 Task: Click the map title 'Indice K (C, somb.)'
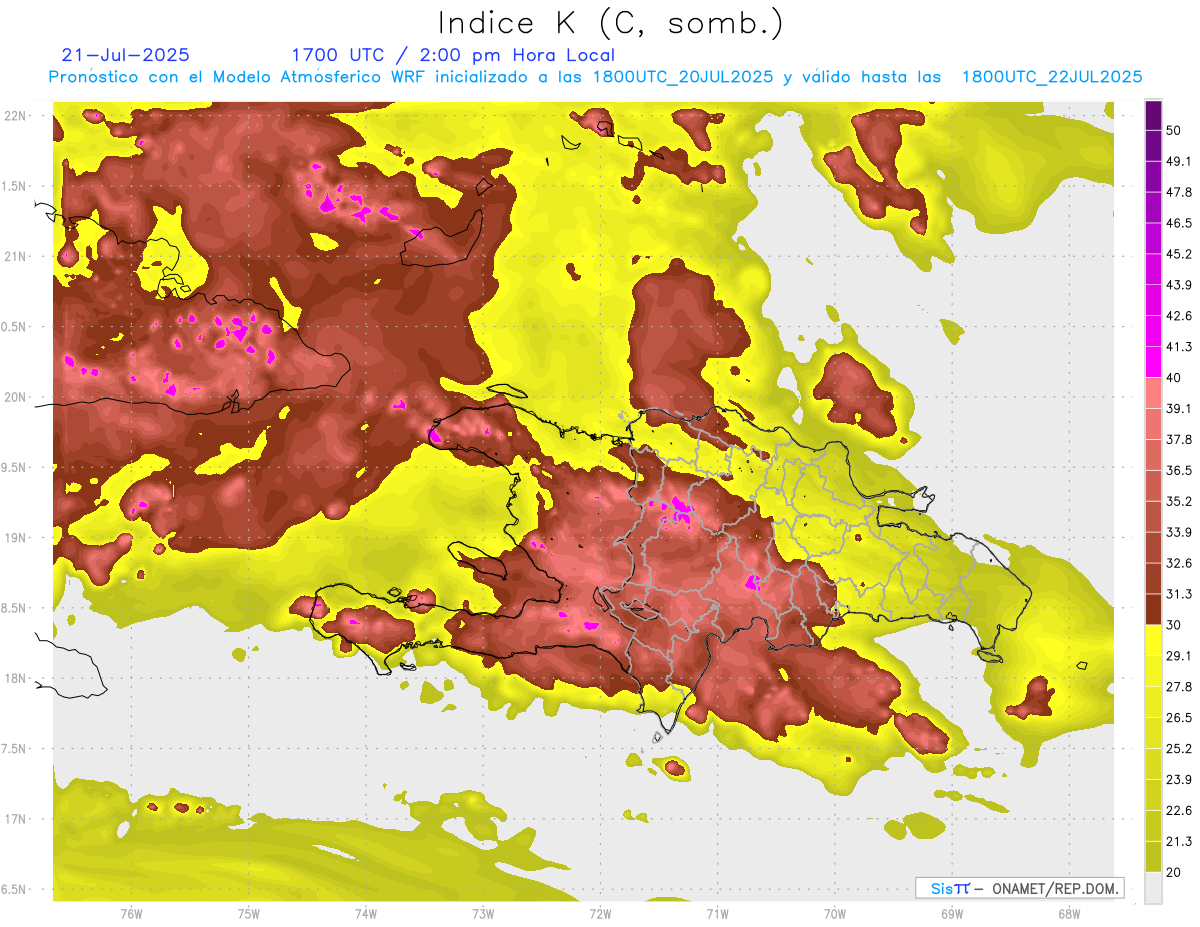pyautogui.click(x=610, y=23)
